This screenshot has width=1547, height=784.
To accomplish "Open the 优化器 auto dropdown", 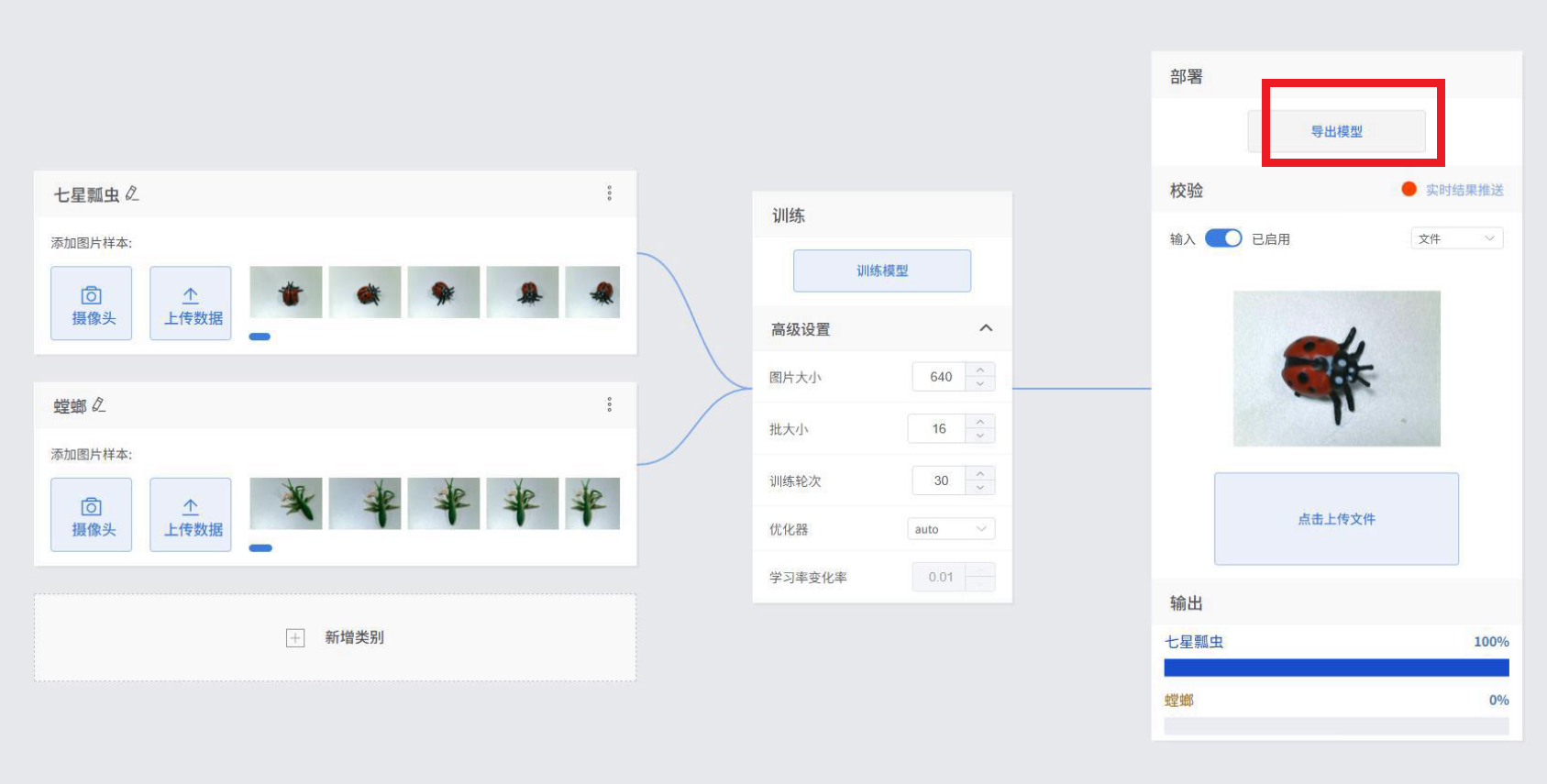I will coord(951,529).
